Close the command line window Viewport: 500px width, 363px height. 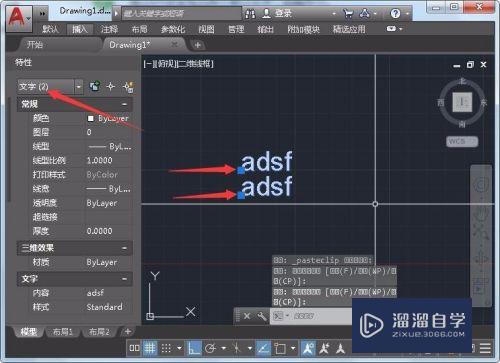[x=247, y=316]
